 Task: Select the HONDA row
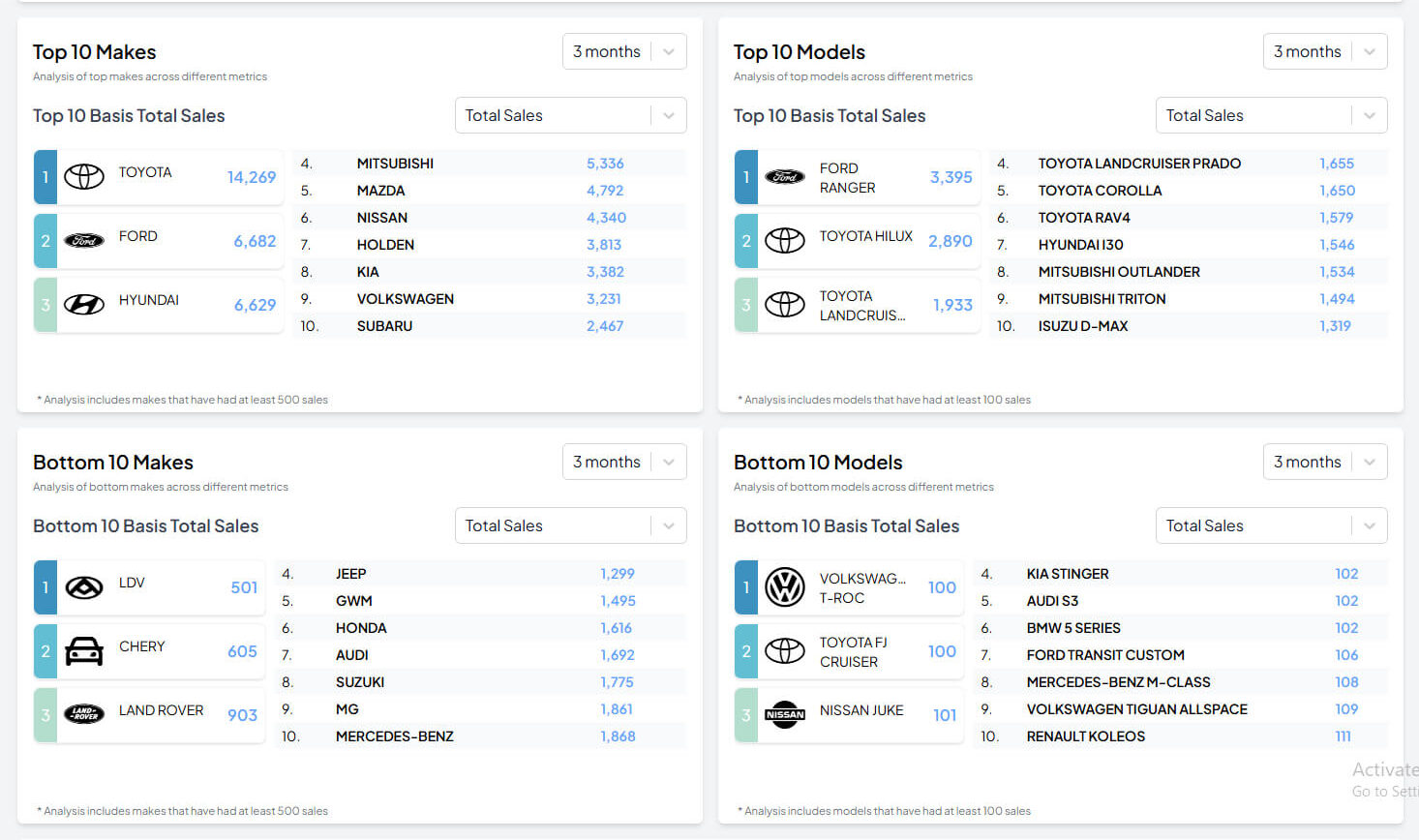pos(480,628)
